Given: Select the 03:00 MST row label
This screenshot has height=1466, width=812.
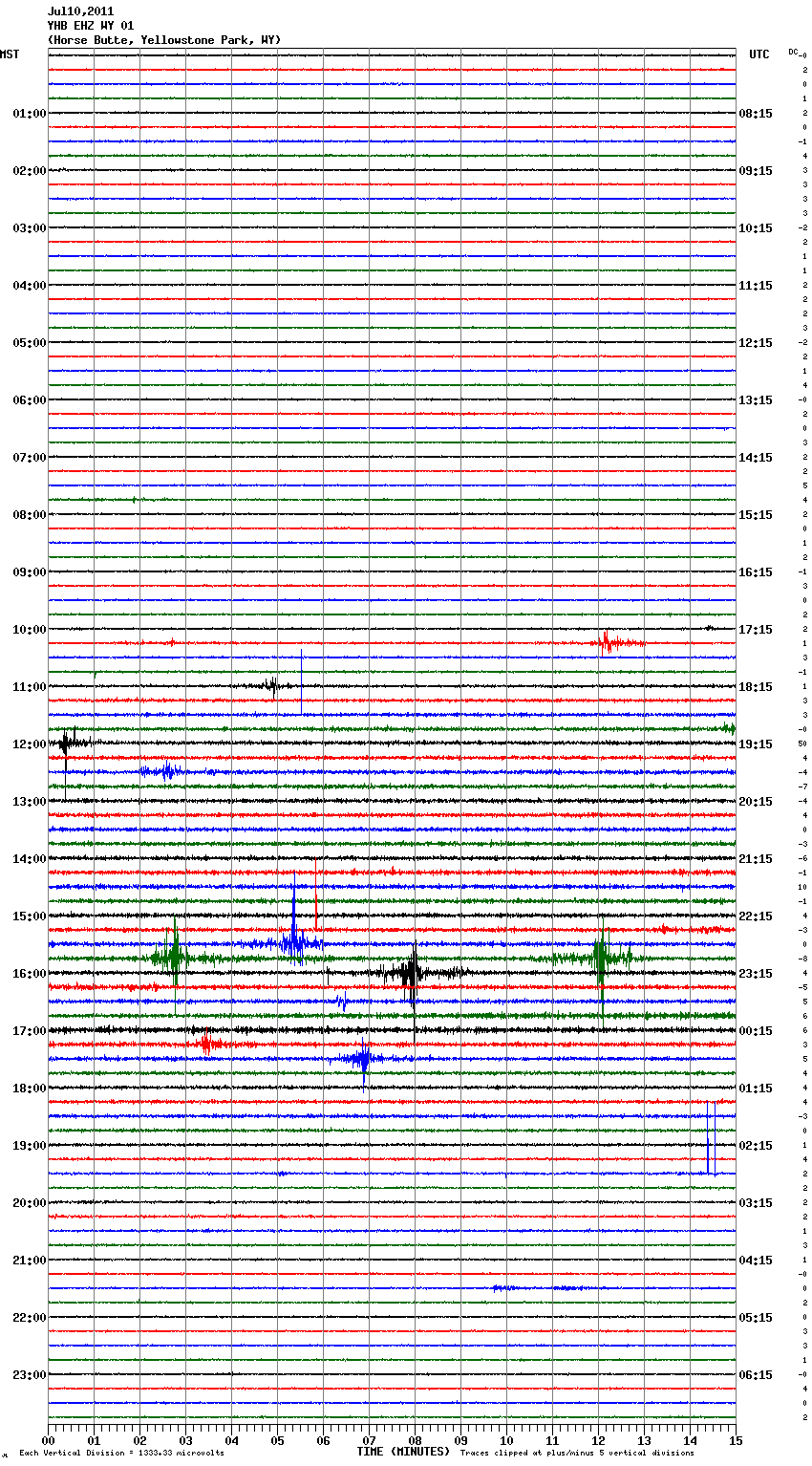Looking at the screenshot, I should point(29,228).
